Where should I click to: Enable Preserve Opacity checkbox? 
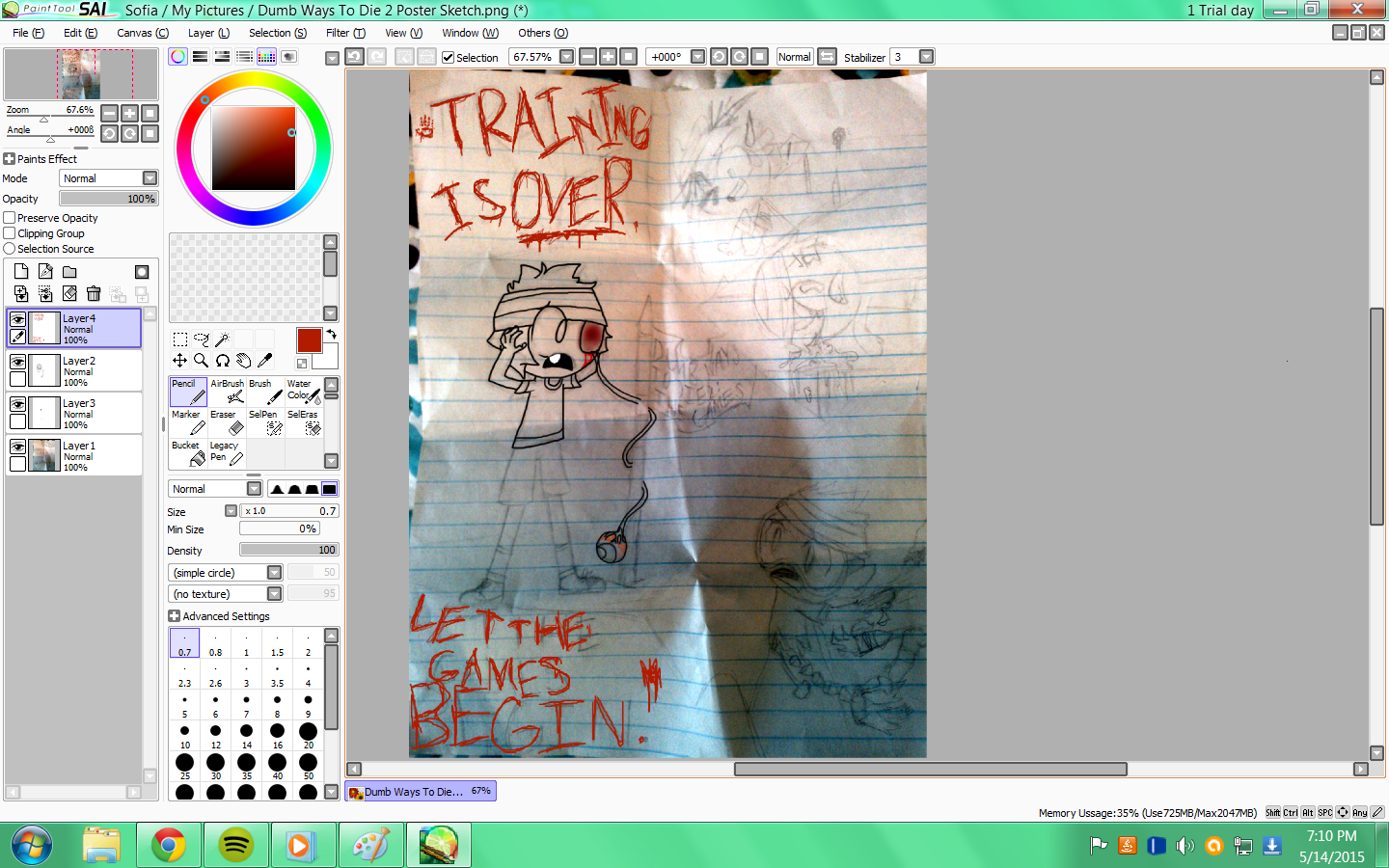tap(10, 218)
